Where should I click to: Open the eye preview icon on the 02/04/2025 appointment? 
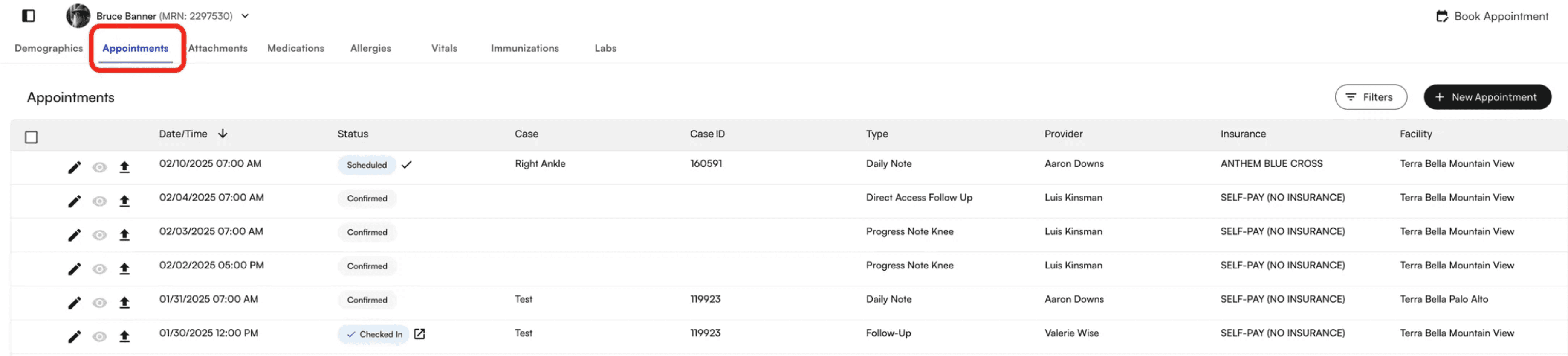(99, 201)
